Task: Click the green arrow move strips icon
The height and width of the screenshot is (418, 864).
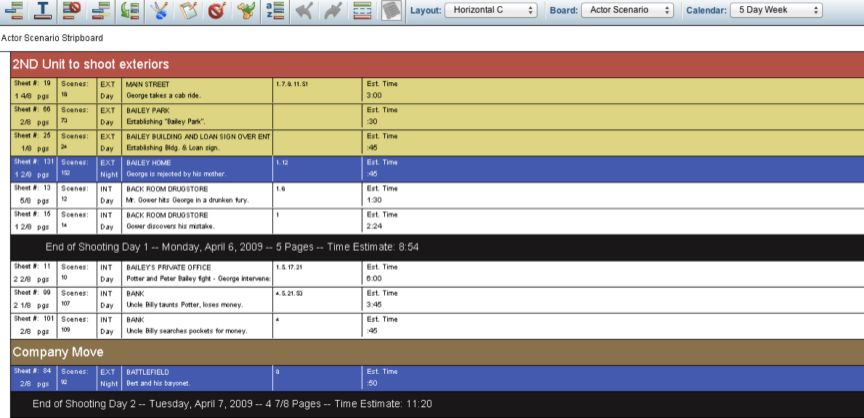Action: coord(129,10)
